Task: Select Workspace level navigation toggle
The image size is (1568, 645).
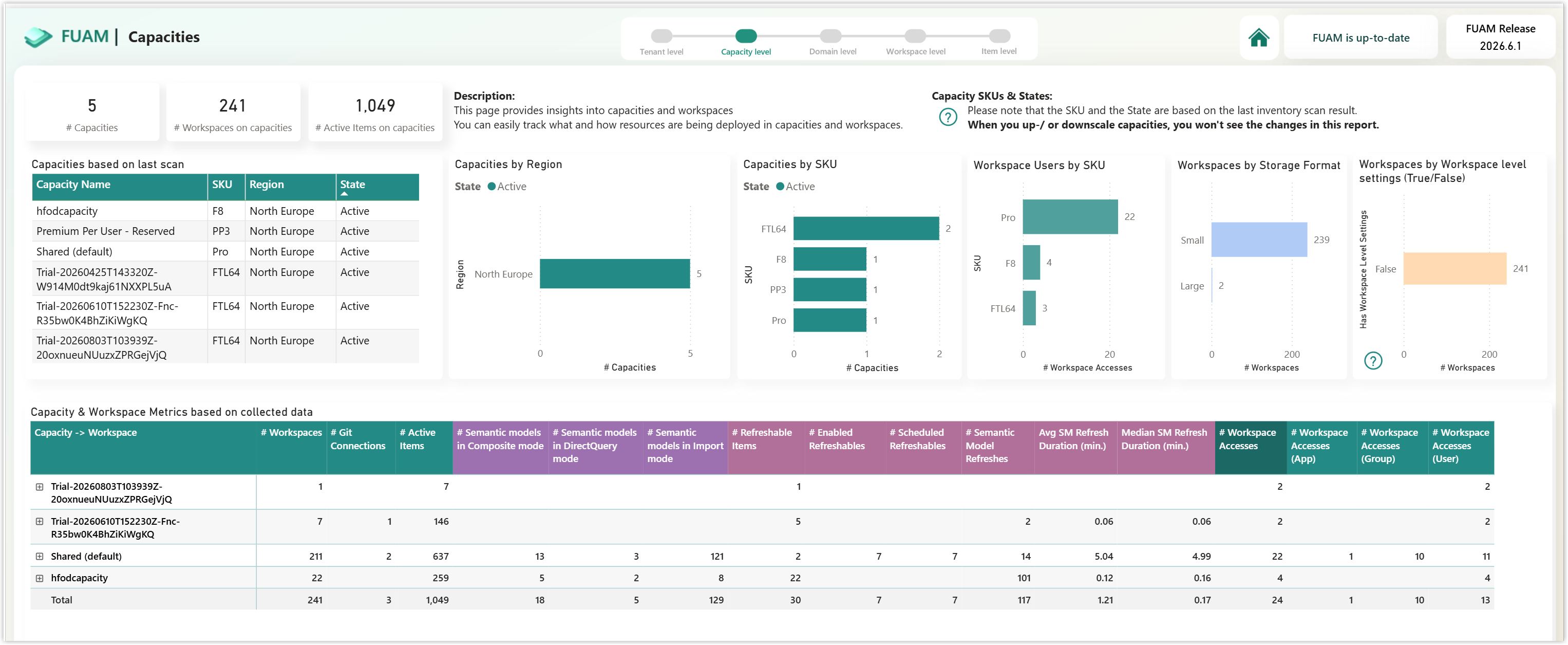Action: 915,36
